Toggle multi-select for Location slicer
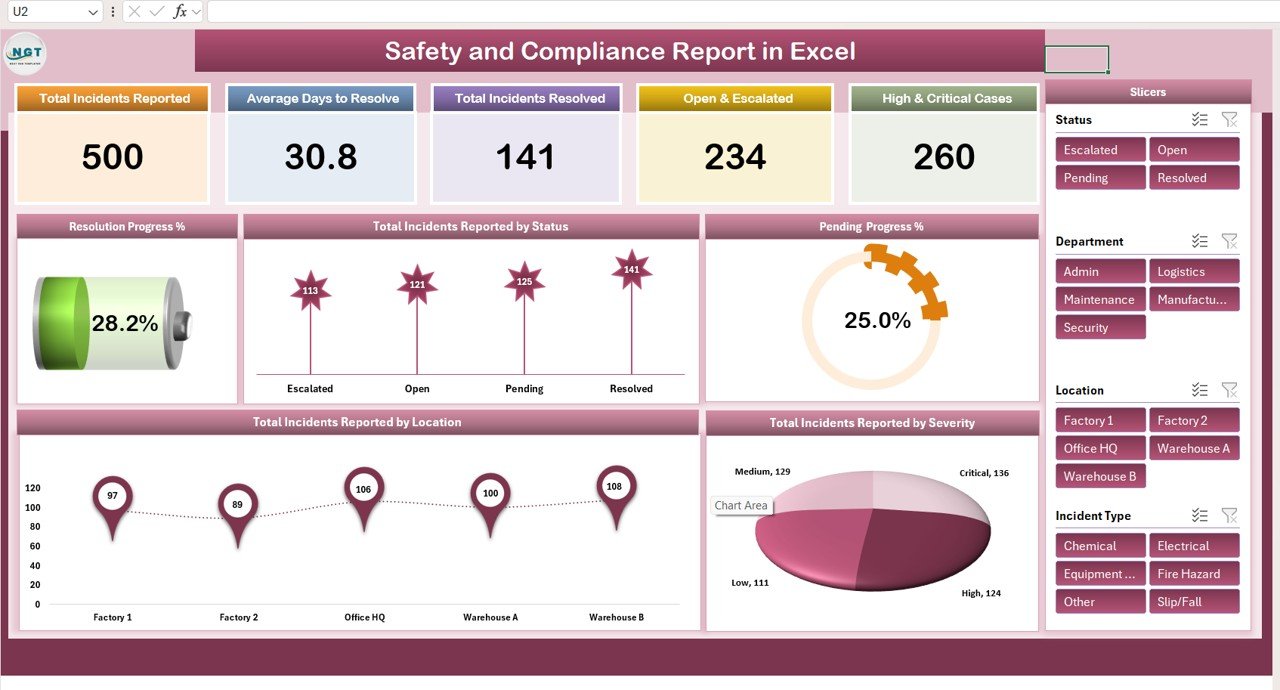 (1200, 390)
